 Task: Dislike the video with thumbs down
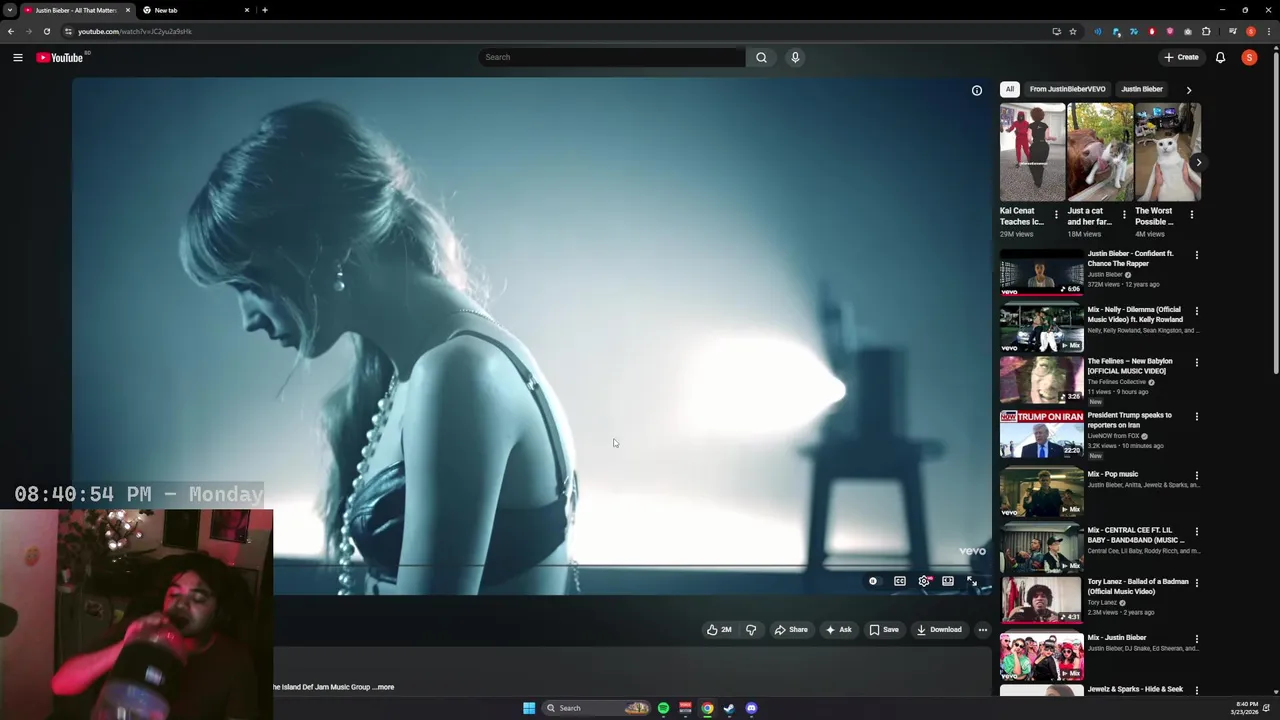tap(751, 630)
